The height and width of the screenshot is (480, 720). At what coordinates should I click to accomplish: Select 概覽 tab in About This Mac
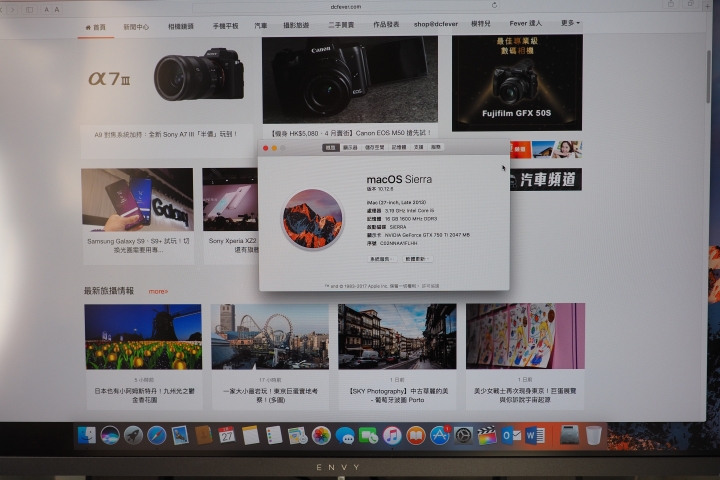tap(331, 147)
